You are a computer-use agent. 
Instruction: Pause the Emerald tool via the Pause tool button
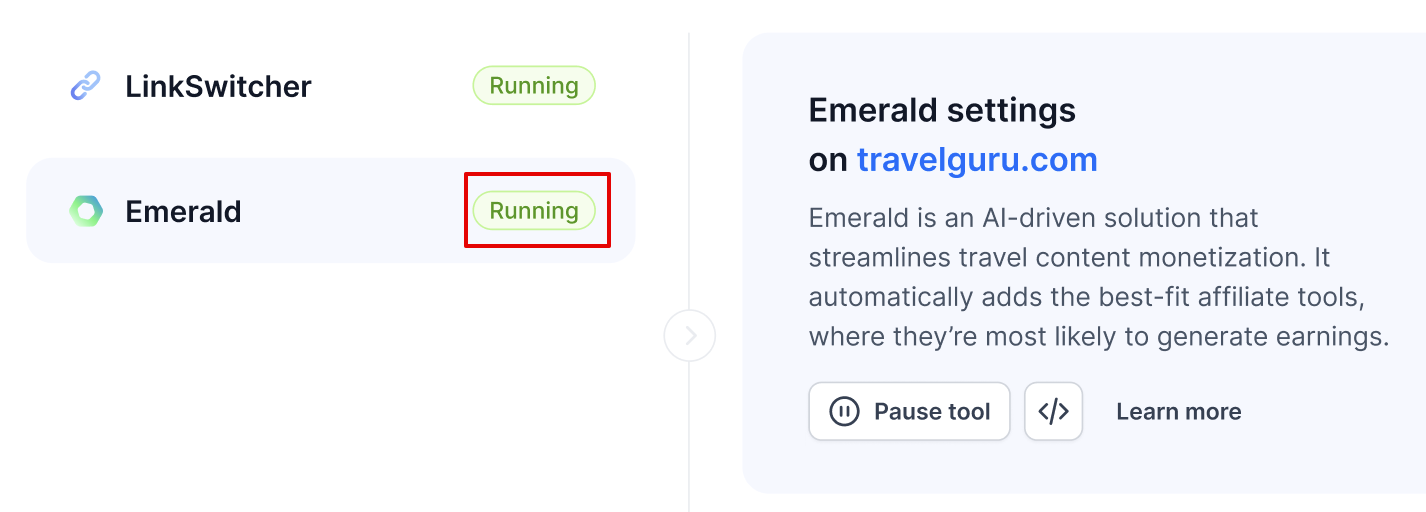coord(909,411)
